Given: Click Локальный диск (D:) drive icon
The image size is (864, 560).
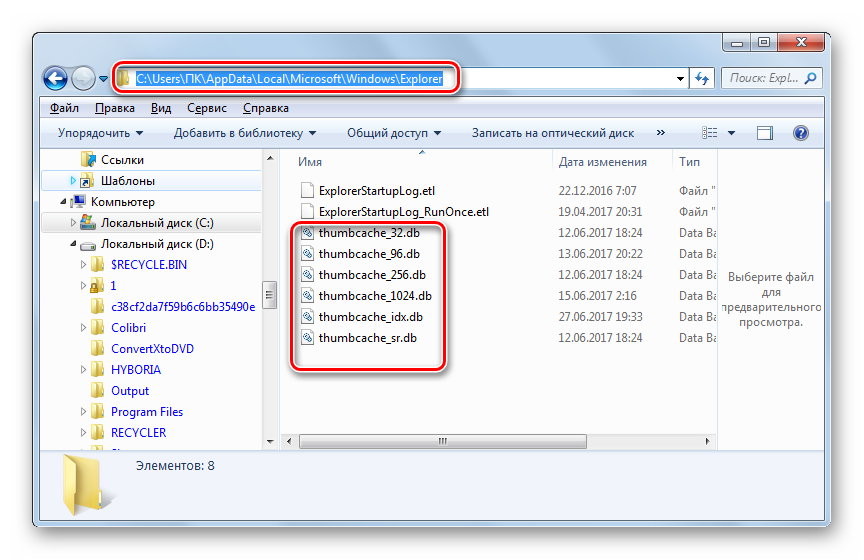Looking at the screenshot, I should (x=88, y=245).
